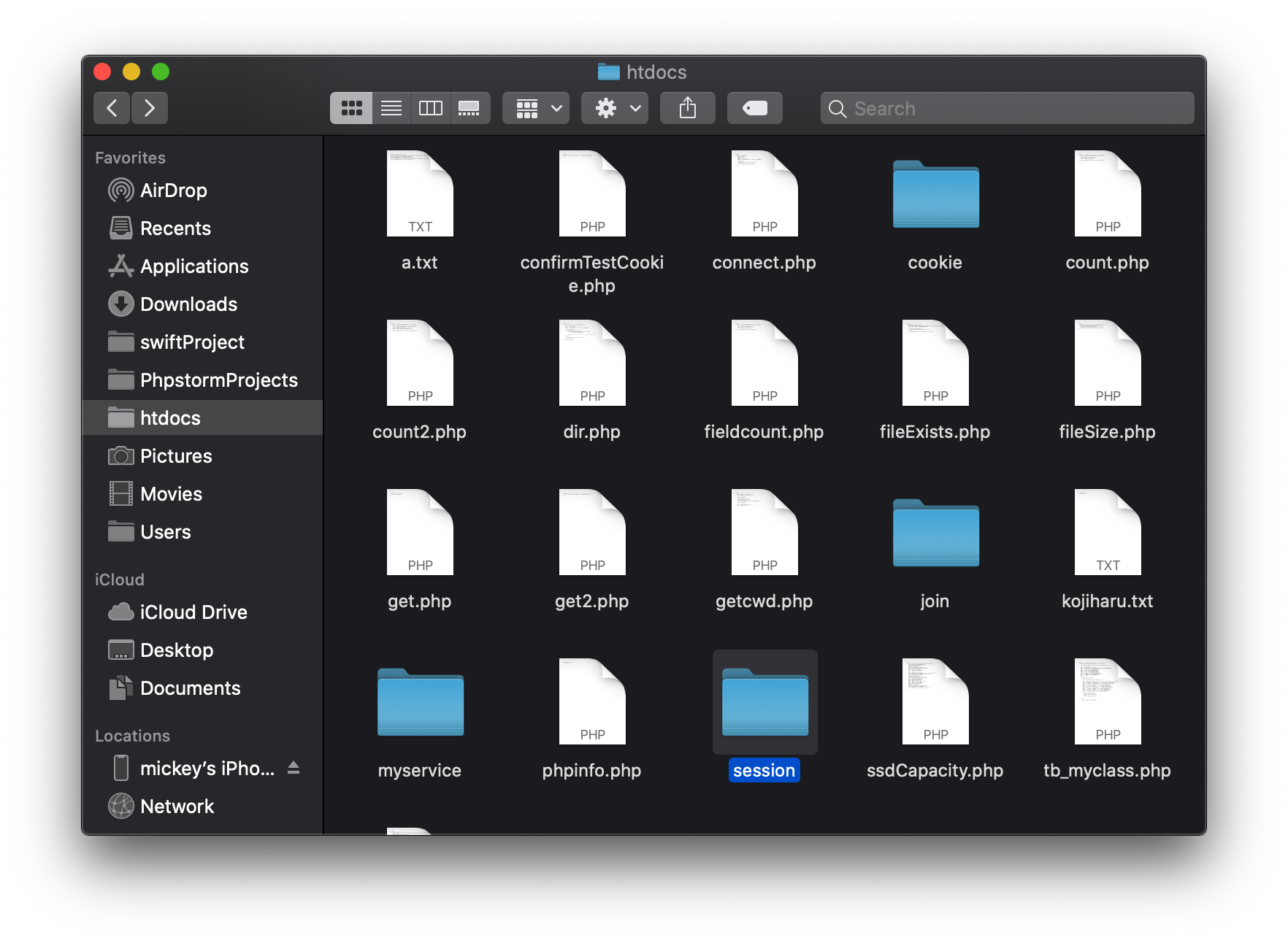Close the Finder window
This screenshot has width=1288, height=943.
(102, 72)
